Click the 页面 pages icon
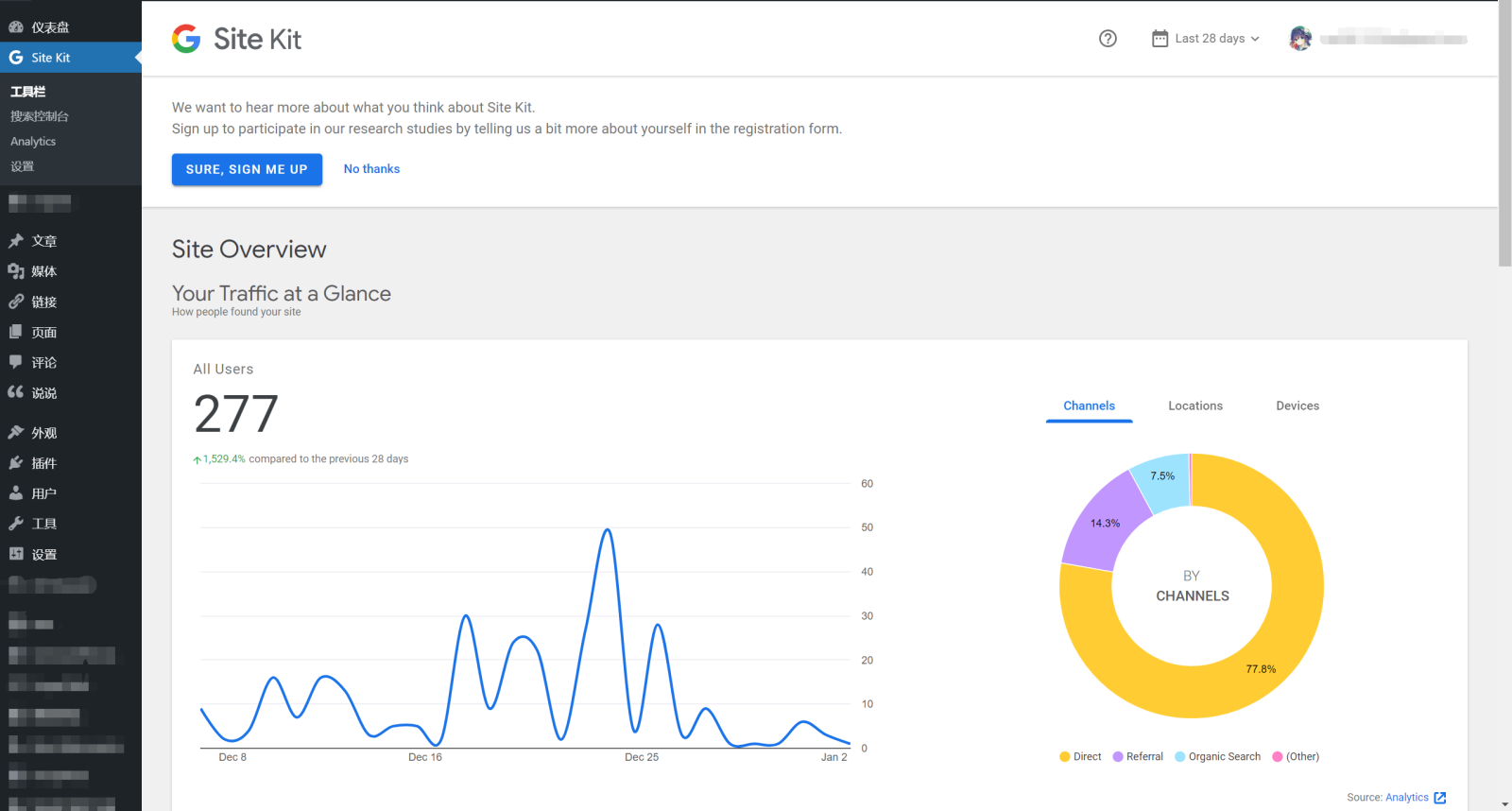The width and height of the screenshot is (1512, 811). tap(16, 332)
